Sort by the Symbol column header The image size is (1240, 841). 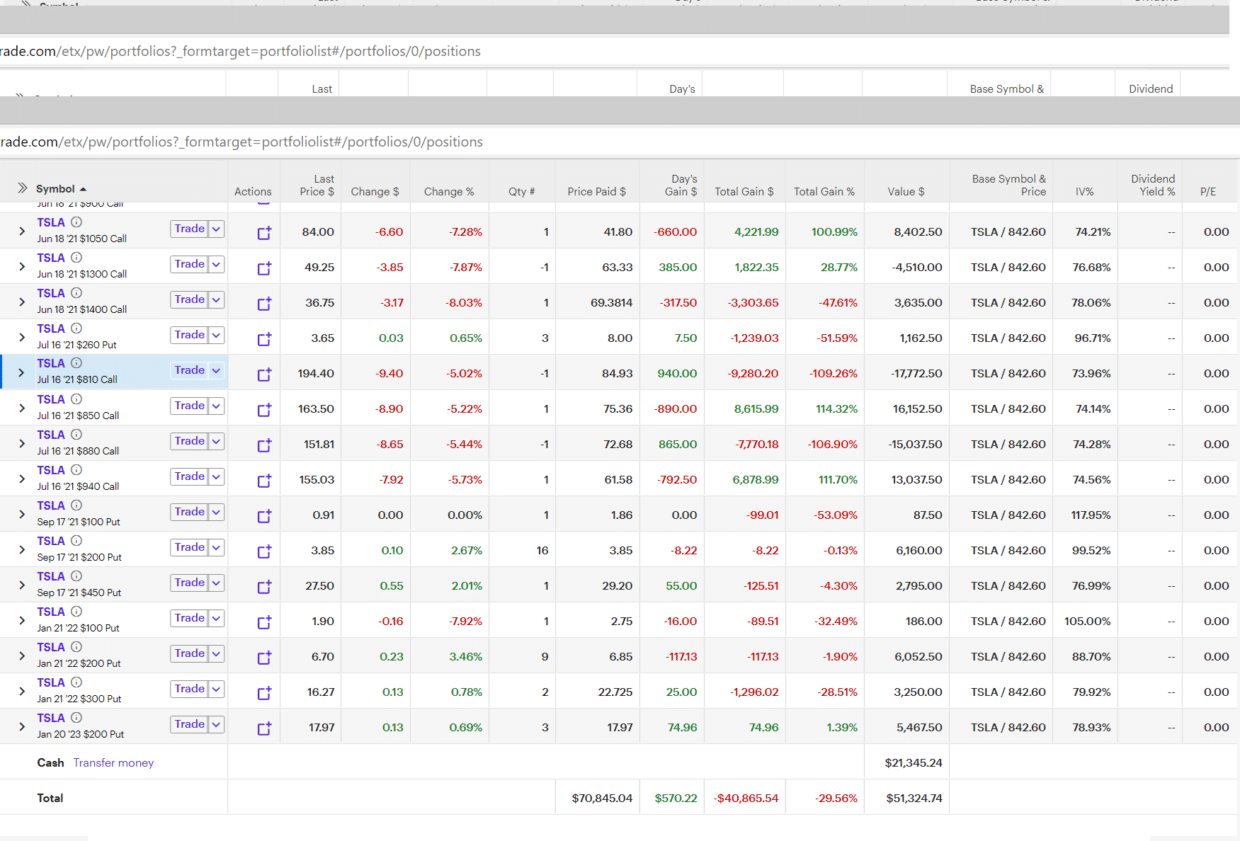click(61, 189)
